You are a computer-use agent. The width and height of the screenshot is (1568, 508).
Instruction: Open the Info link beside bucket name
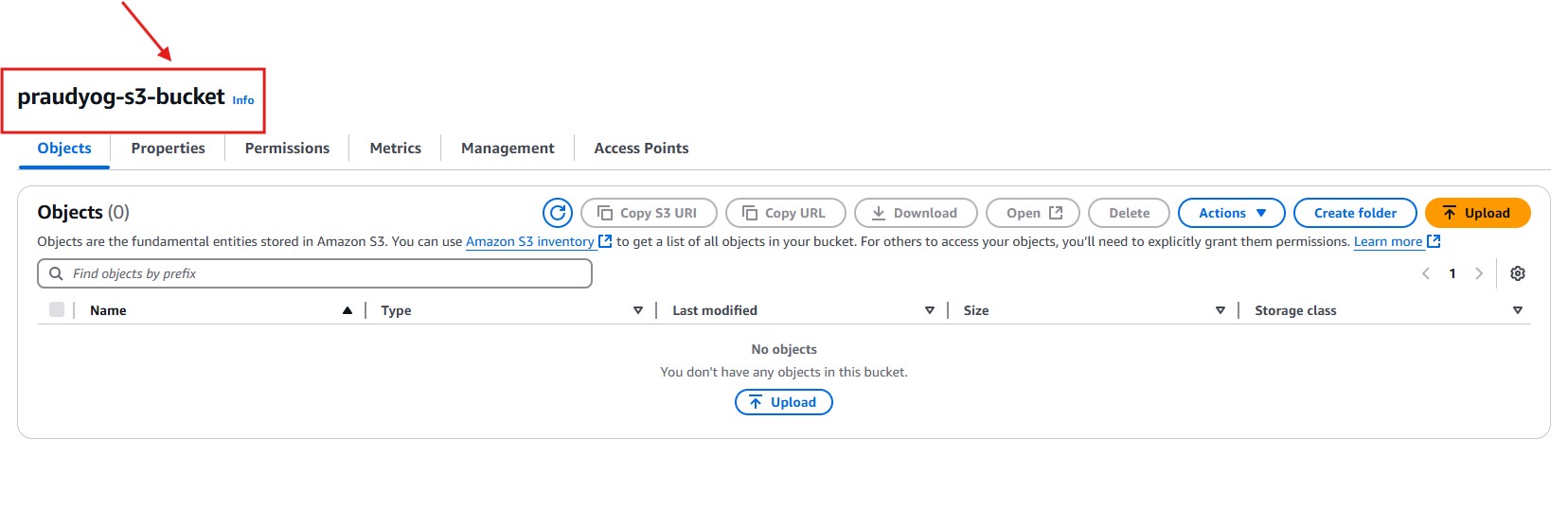pos(243,100)
